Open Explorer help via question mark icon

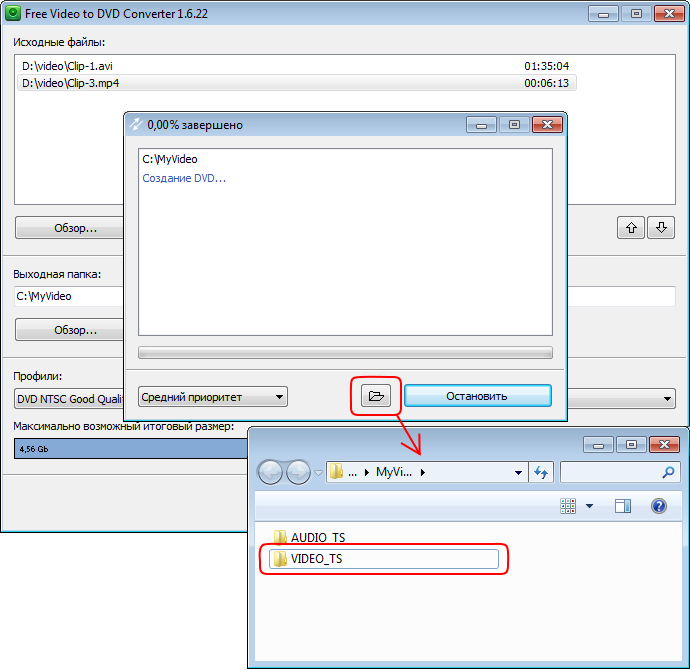coord(658,507)
